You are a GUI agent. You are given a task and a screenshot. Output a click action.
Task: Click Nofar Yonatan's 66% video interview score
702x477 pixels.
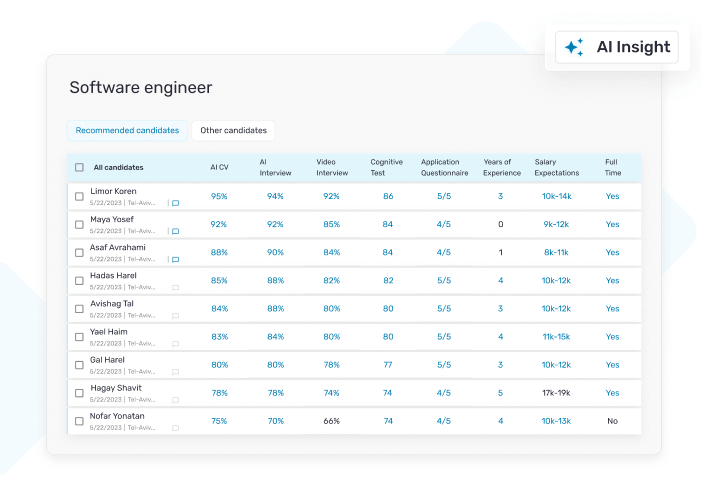332,421
